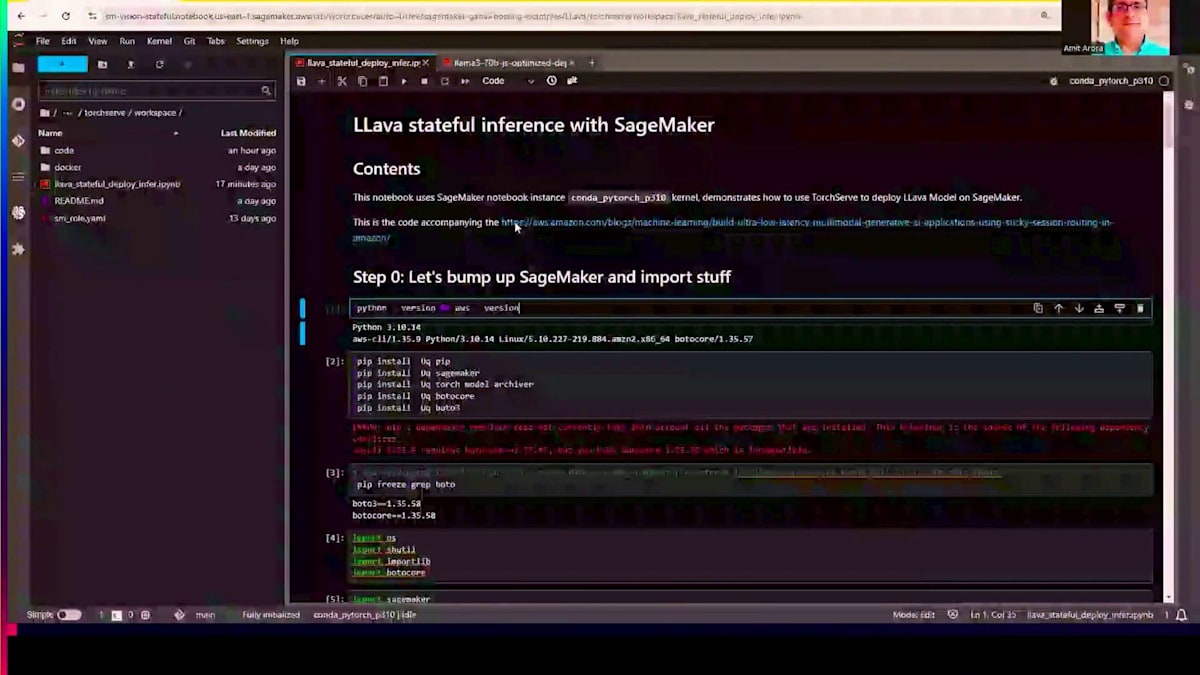Delete the active cell with trash icon
This screenshot has height=675, width=1200.
click(x=1140, y=308)
